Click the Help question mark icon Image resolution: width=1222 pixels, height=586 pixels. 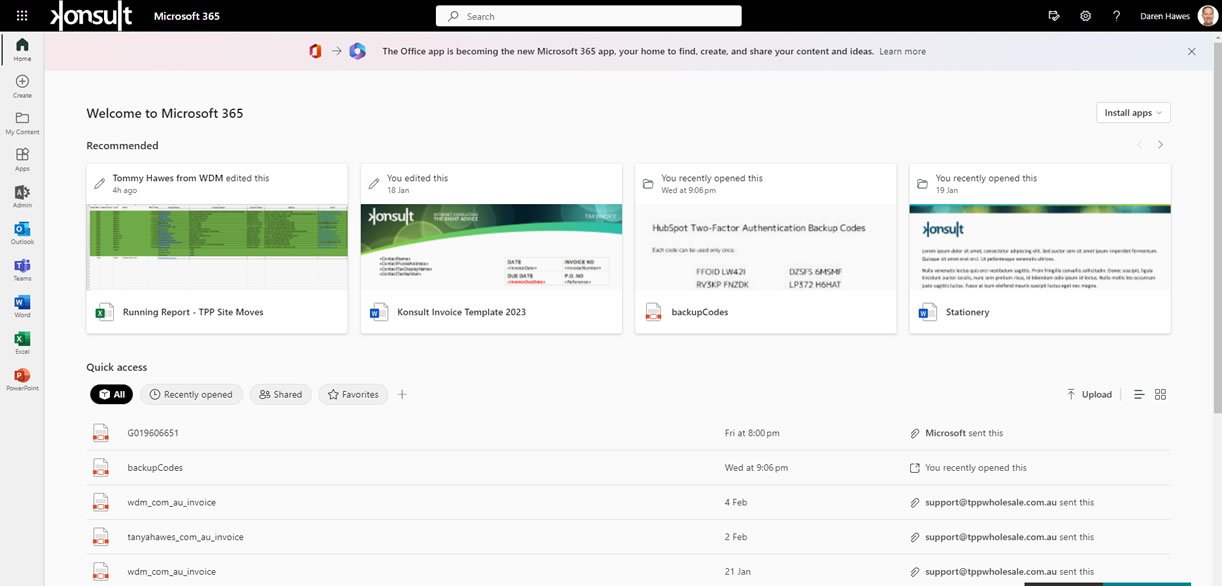(x=1116, y=16)
